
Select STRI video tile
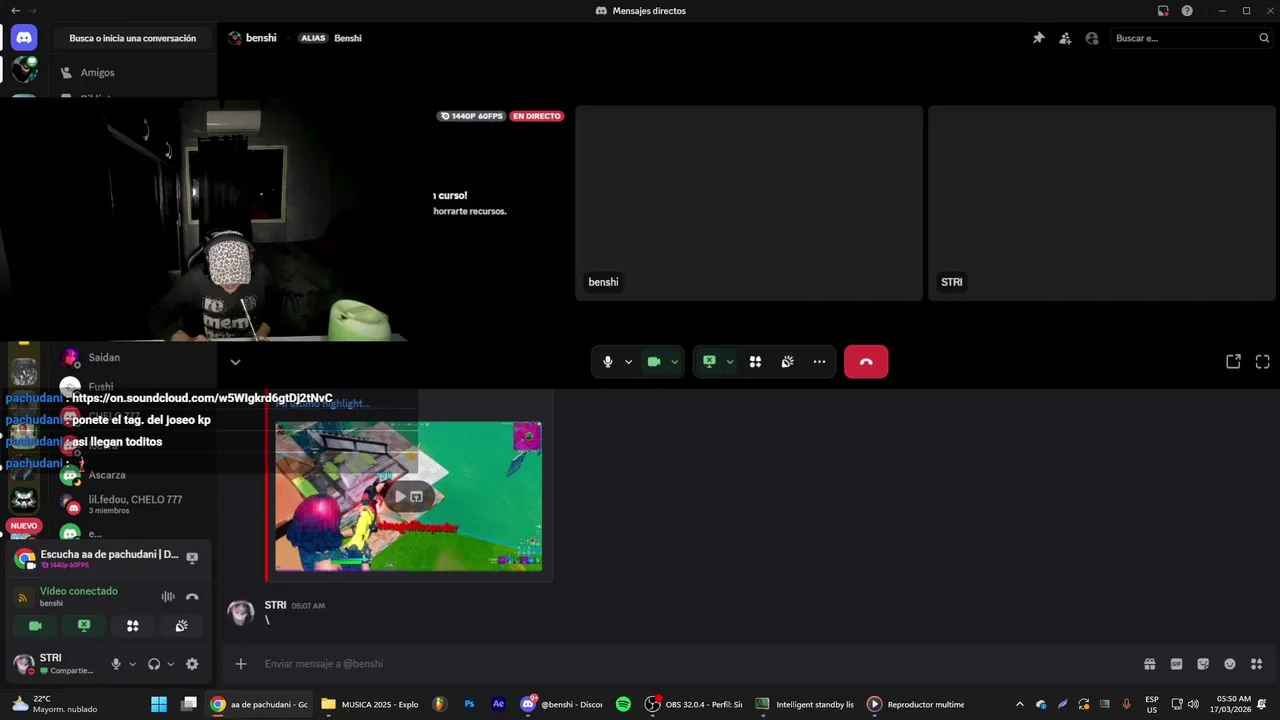(1103, 203)
